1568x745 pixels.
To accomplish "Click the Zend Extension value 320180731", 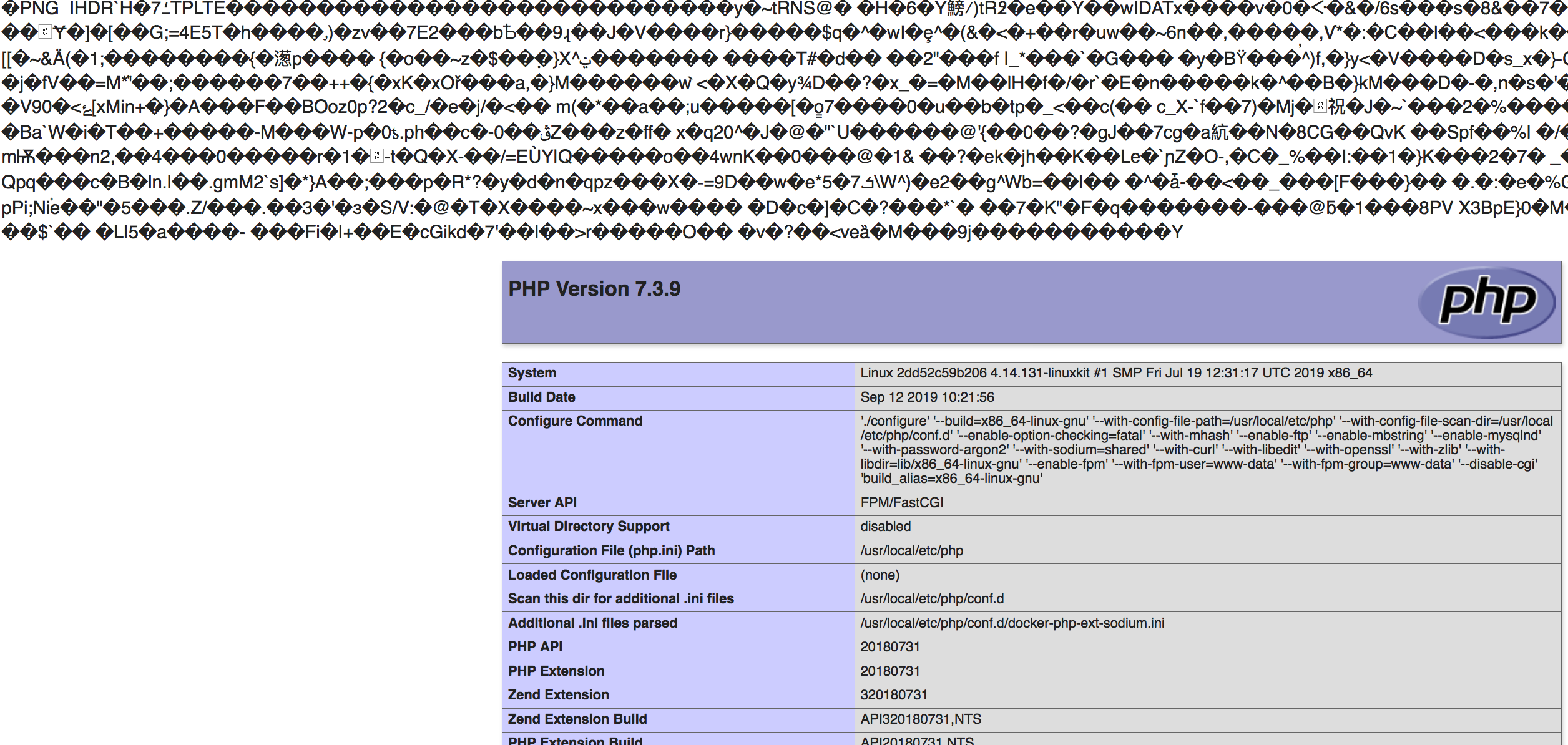I will pyautogui.click(x=893, y=695).
